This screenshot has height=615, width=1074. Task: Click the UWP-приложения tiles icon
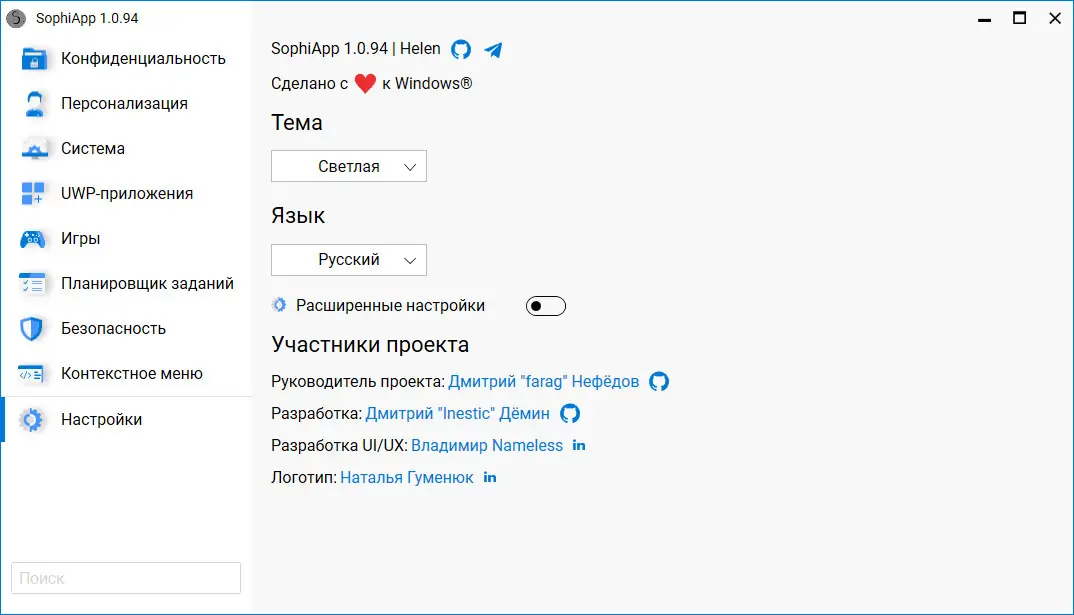point(34,194)
